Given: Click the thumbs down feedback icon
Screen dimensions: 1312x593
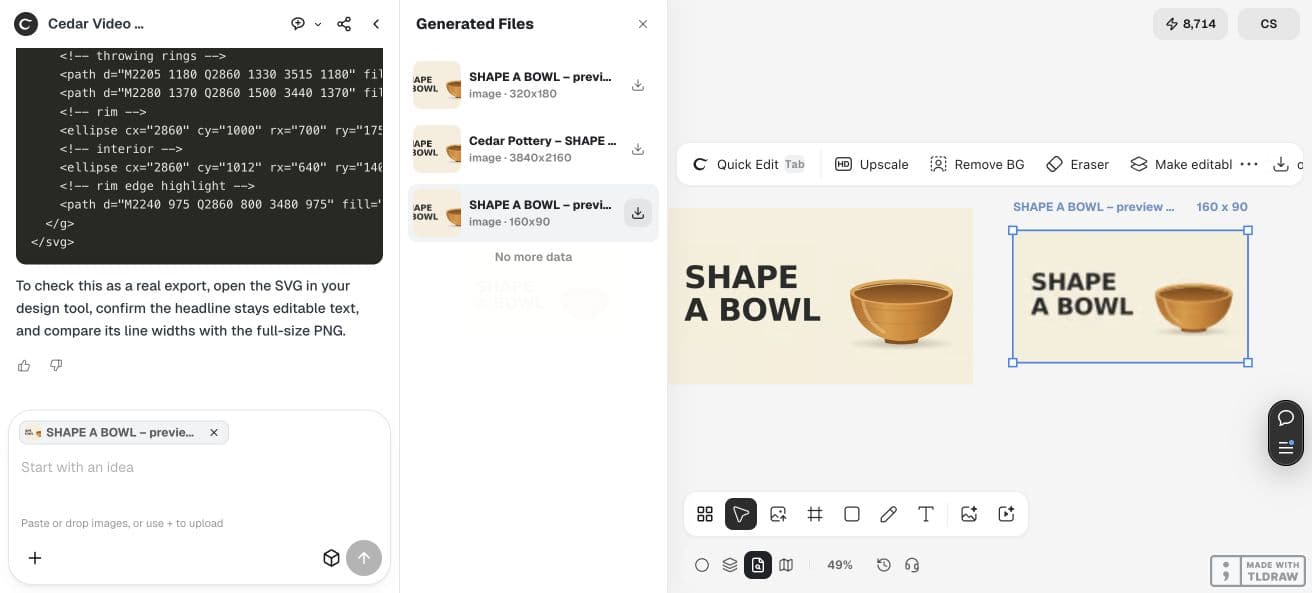Looking at the screenshot, I should [x=56, y=366].
